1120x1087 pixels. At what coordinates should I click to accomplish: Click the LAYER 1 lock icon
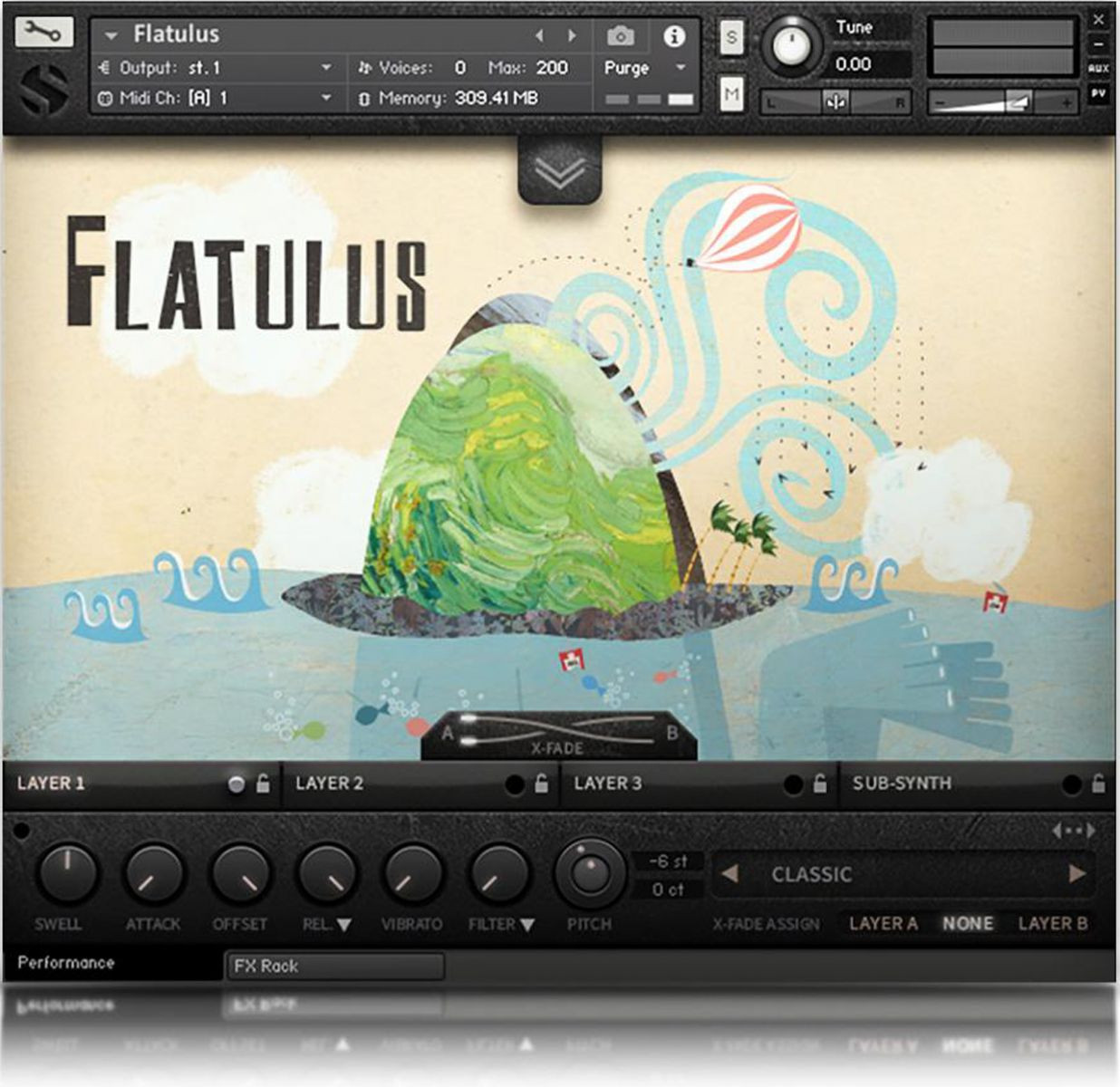263,784
